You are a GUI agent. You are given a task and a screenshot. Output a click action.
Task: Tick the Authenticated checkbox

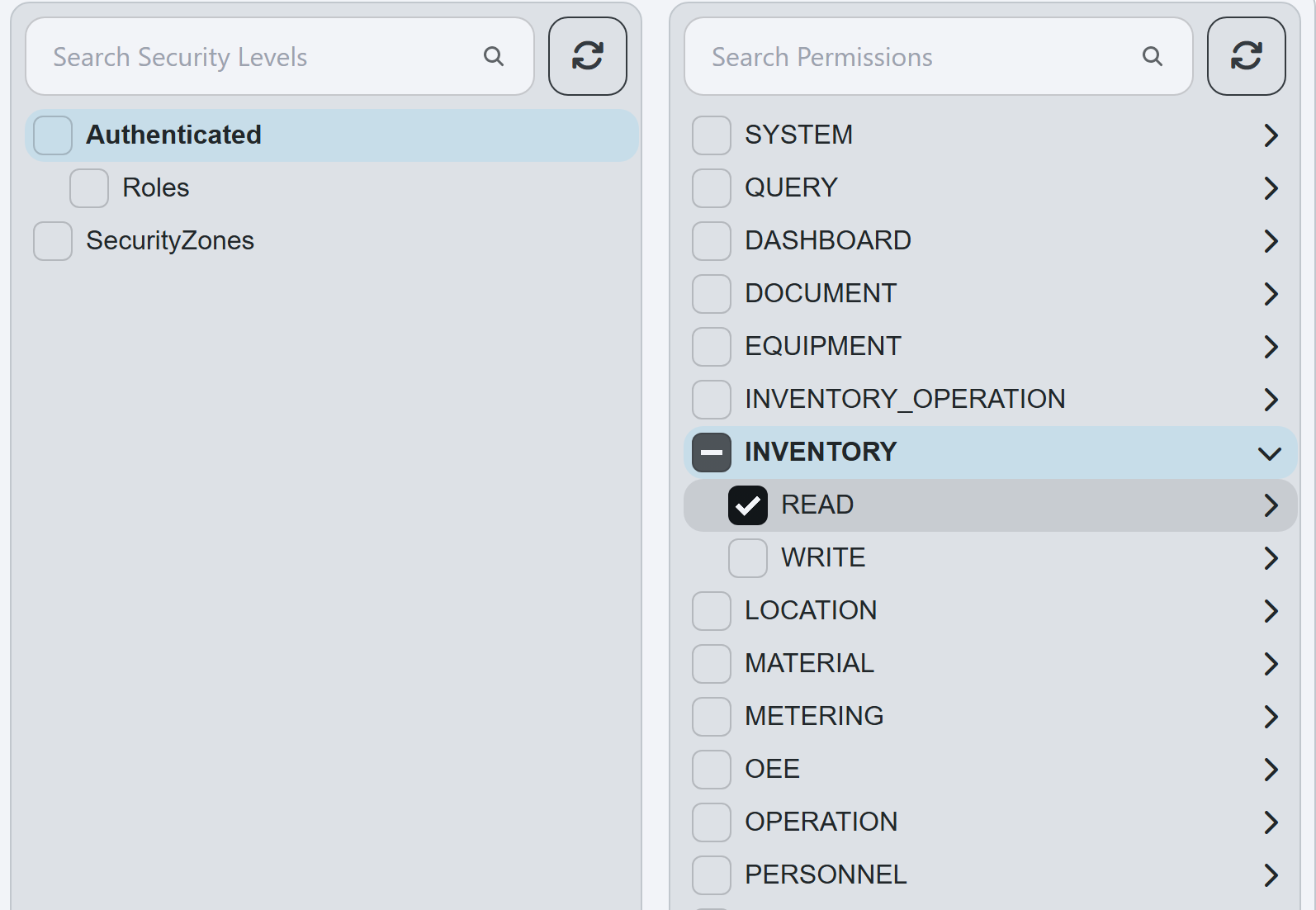pos(53,135)
